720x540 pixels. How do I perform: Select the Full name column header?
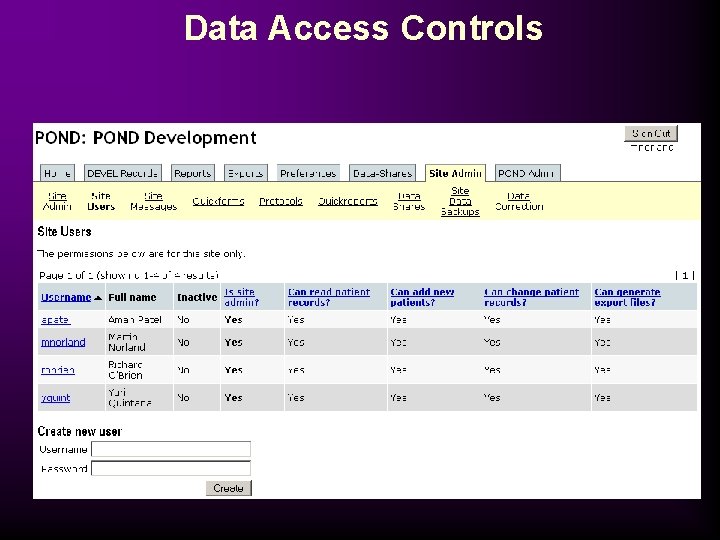point(132,297)
